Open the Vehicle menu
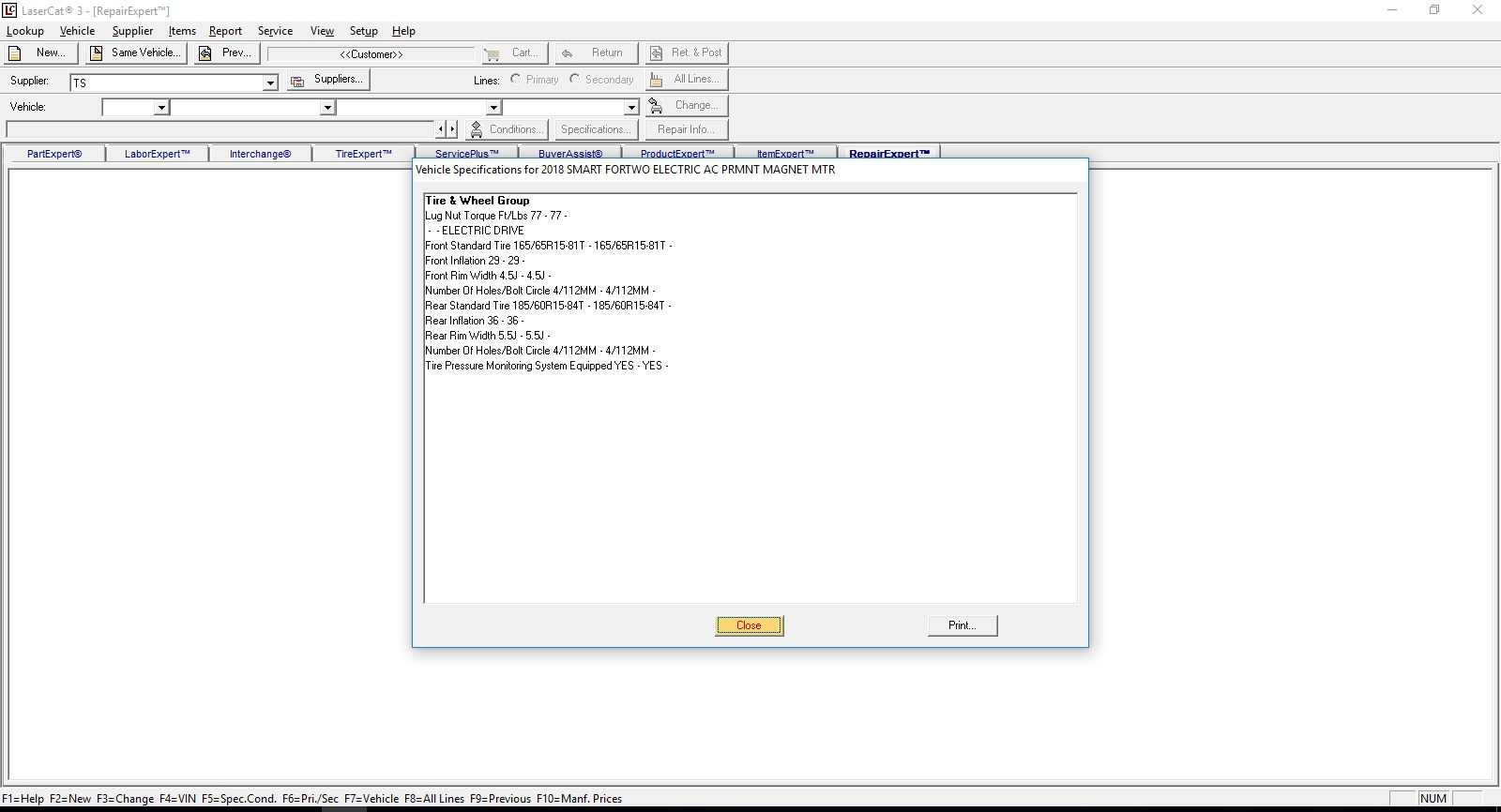The width and height of the screenshot is (1501, 812). pos(77,31)
